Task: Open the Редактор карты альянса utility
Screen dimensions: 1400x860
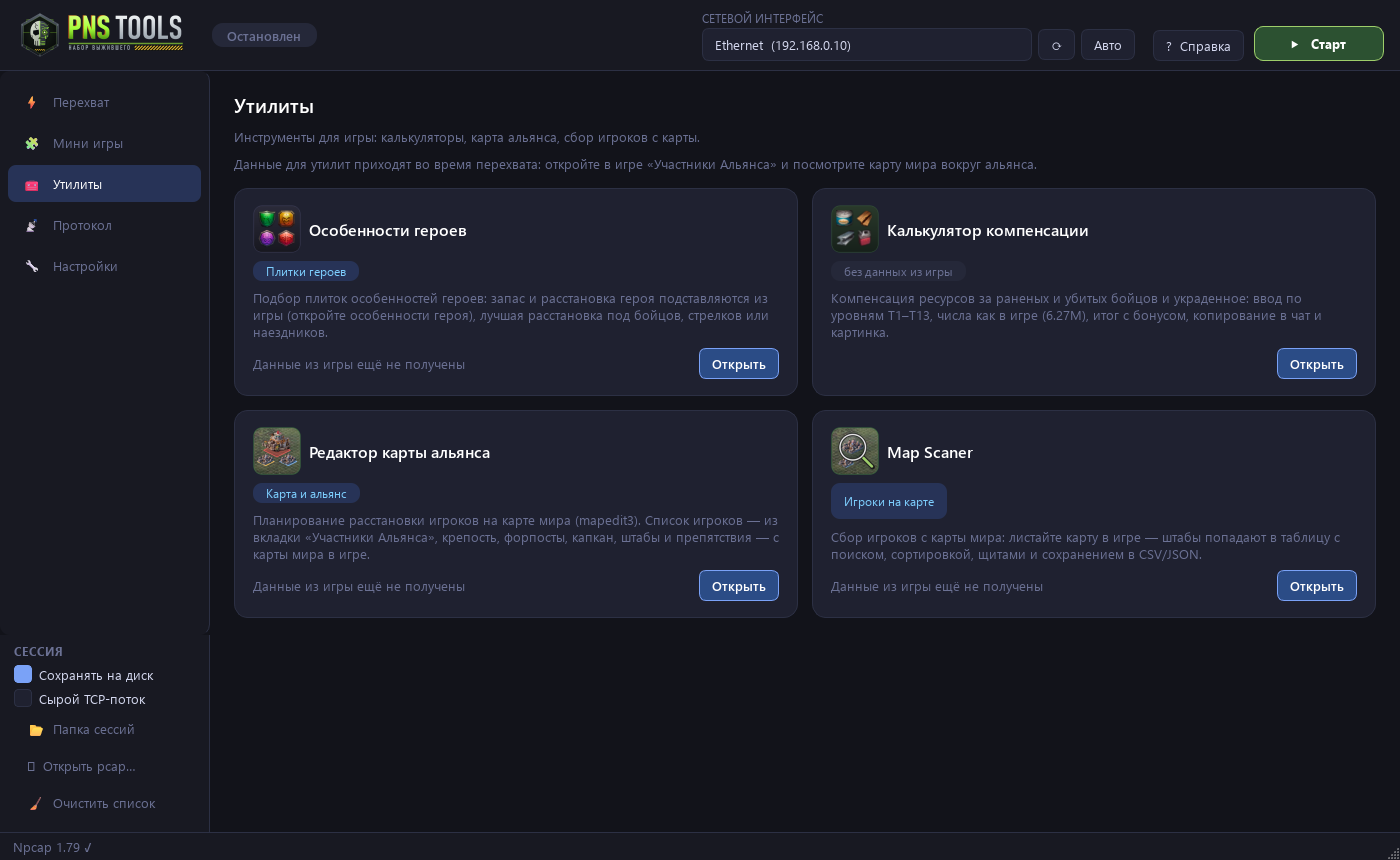Action: [x=739, y=586]
